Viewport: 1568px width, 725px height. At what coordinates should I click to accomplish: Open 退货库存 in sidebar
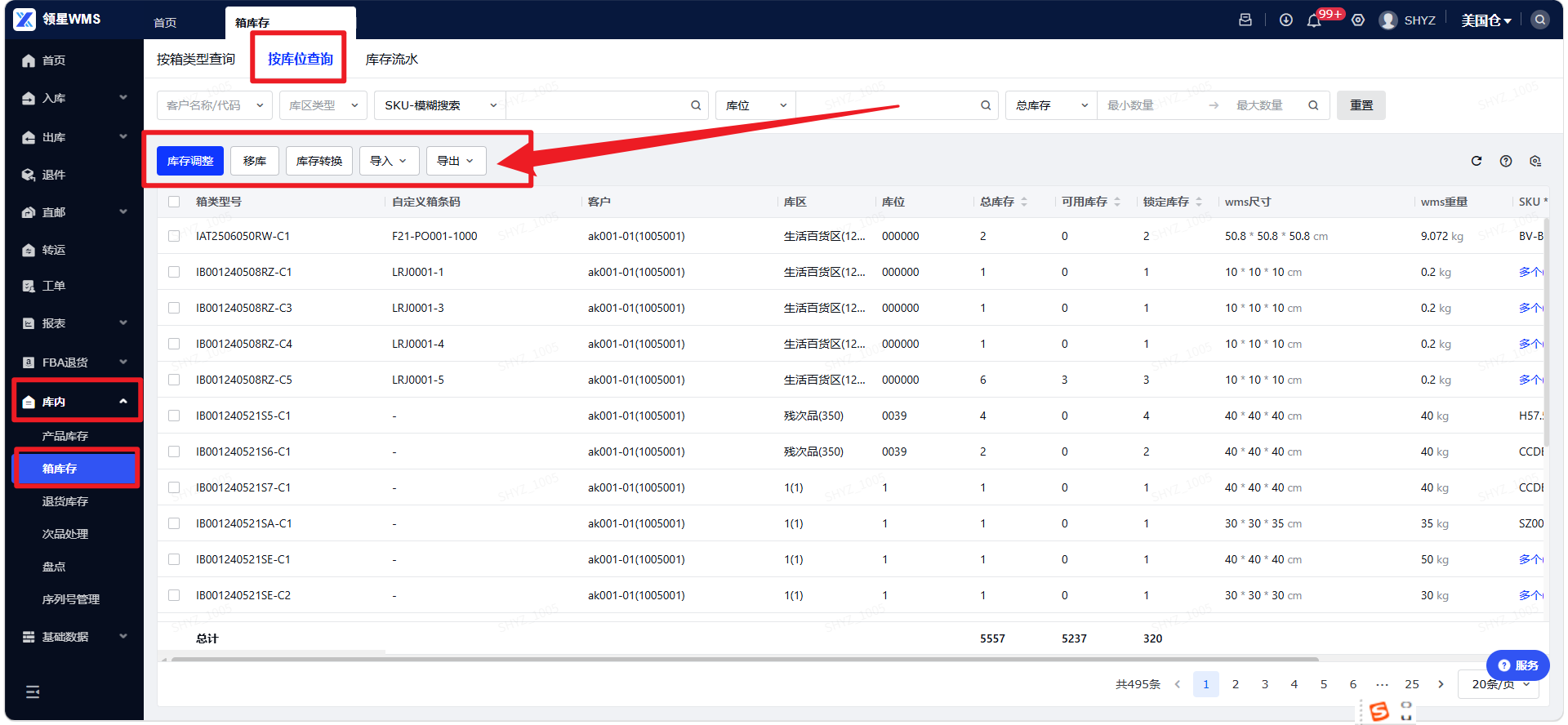point(65,501)
